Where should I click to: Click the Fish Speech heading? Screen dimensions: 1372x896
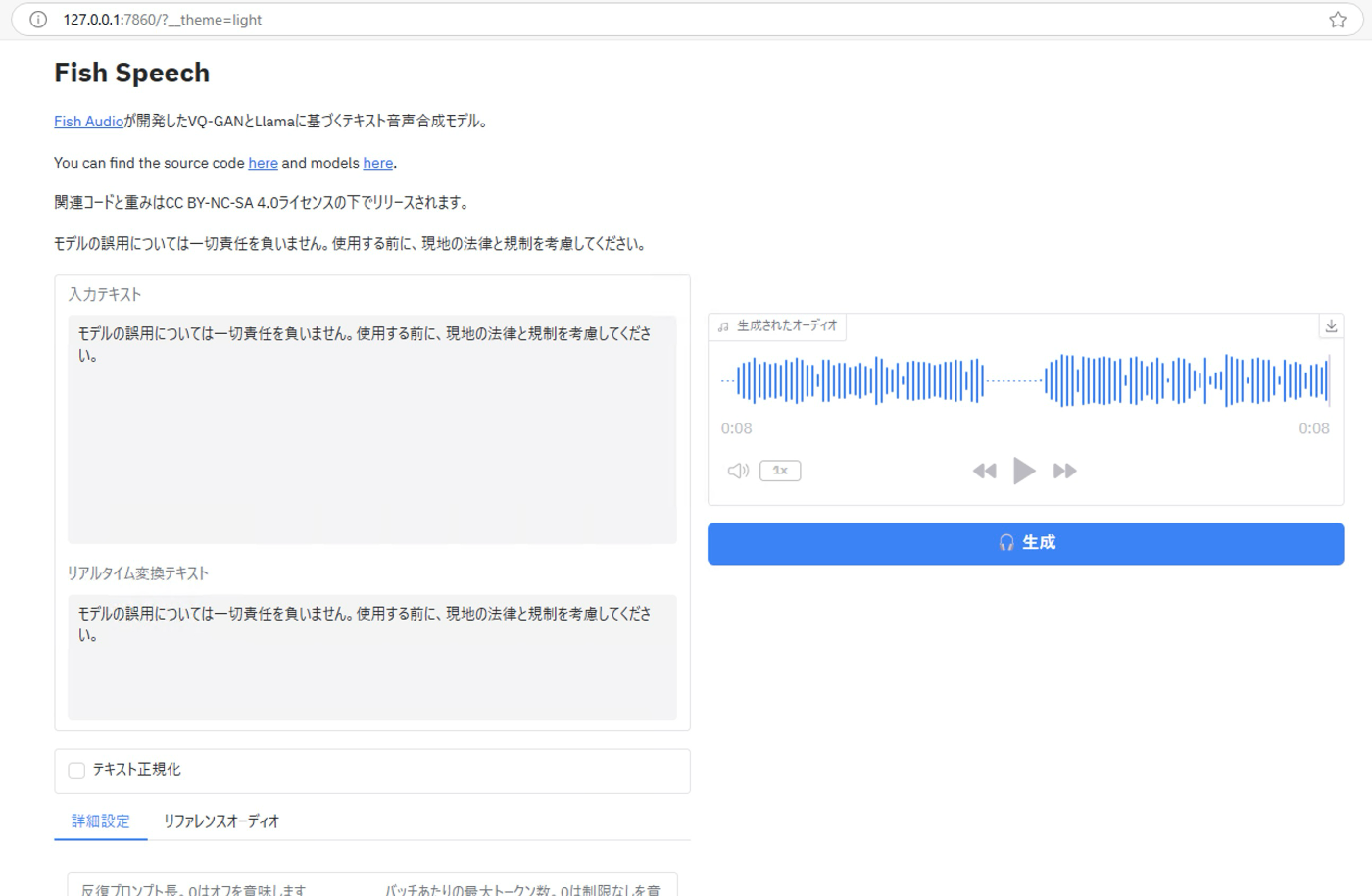point(131,73)
